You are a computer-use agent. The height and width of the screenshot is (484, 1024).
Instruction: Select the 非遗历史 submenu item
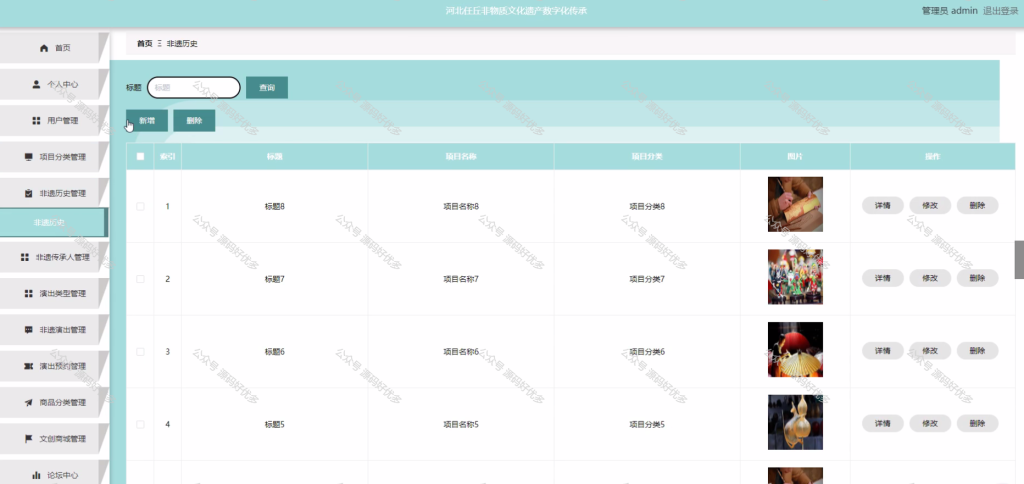click(52, 223)
